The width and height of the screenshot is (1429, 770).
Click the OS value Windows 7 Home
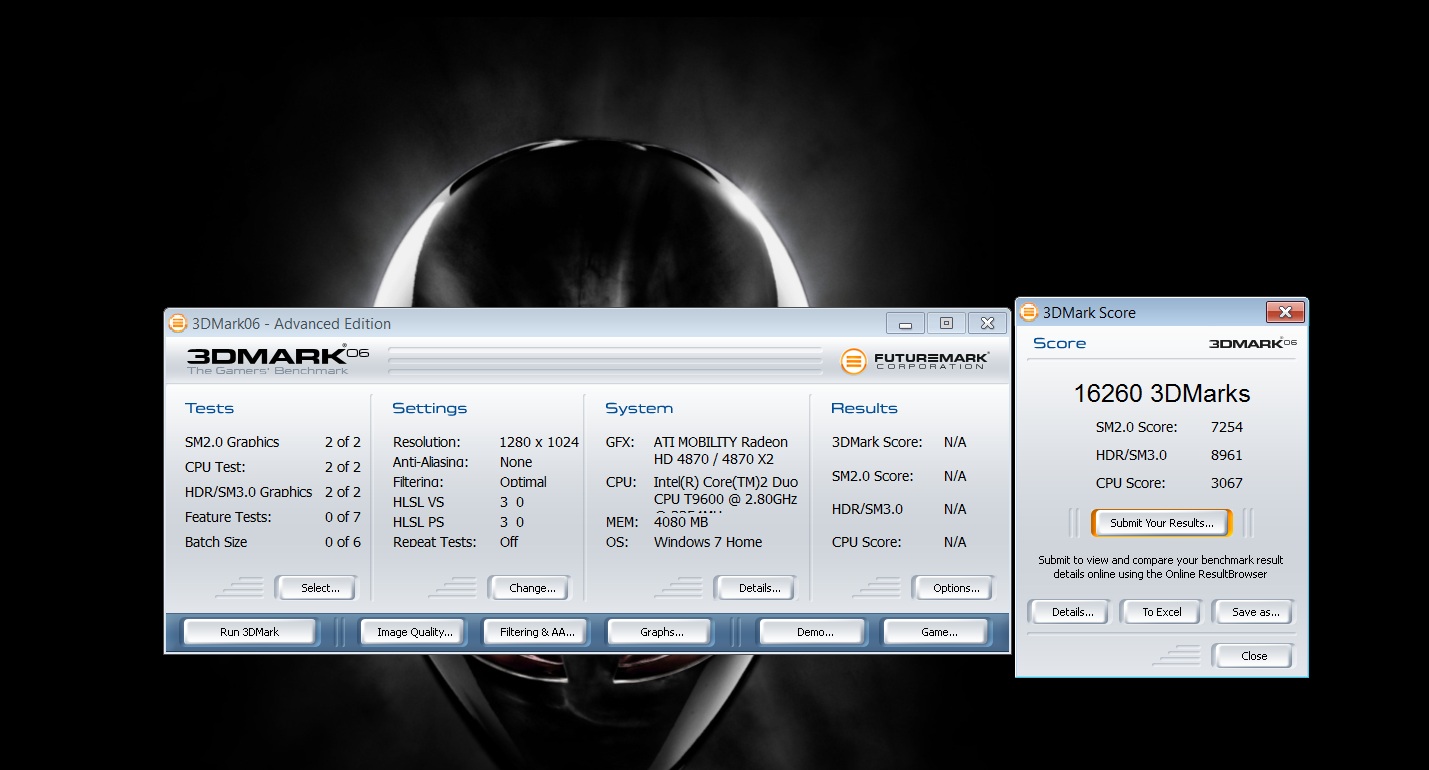click(x=708, y=542)
